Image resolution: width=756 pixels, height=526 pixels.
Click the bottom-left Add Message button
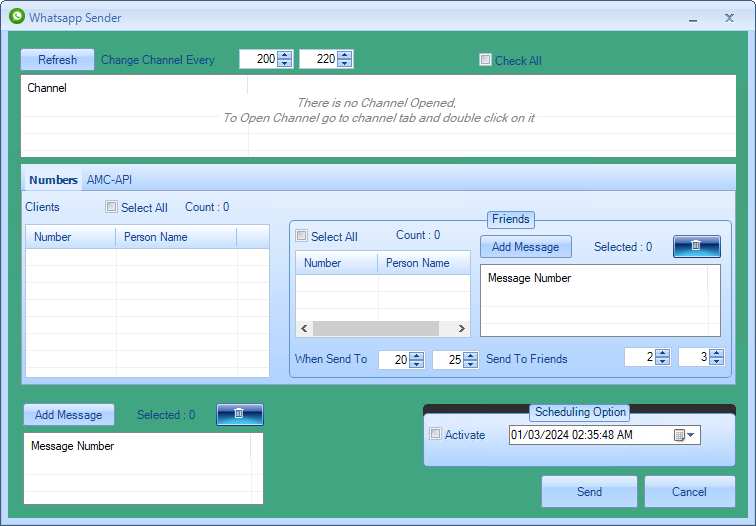pyautogui.click(x=68, y=415)
